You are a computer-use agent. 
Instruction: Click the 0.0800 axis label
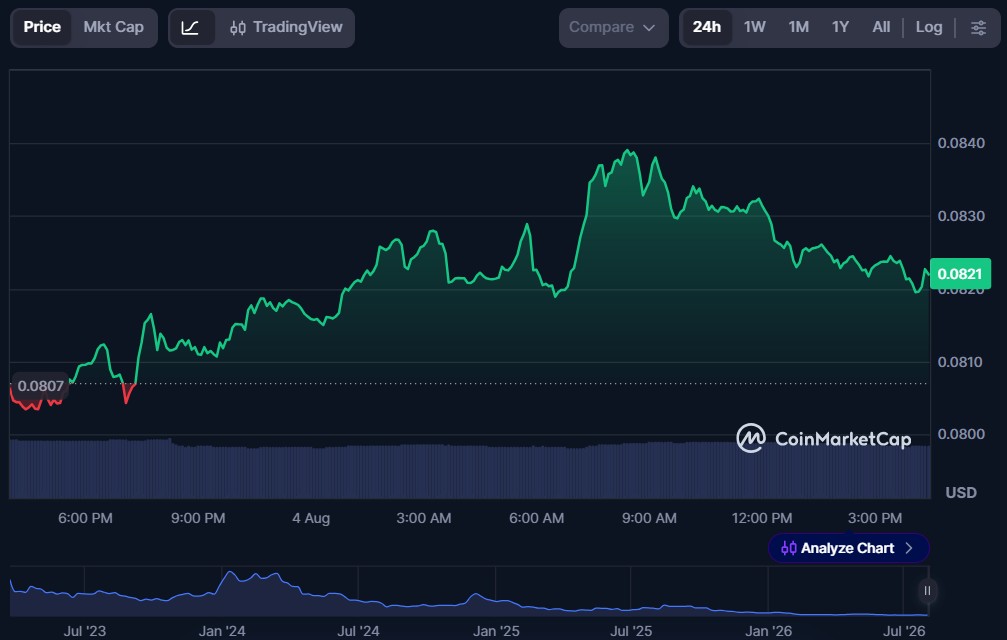[x=961, y=434]
